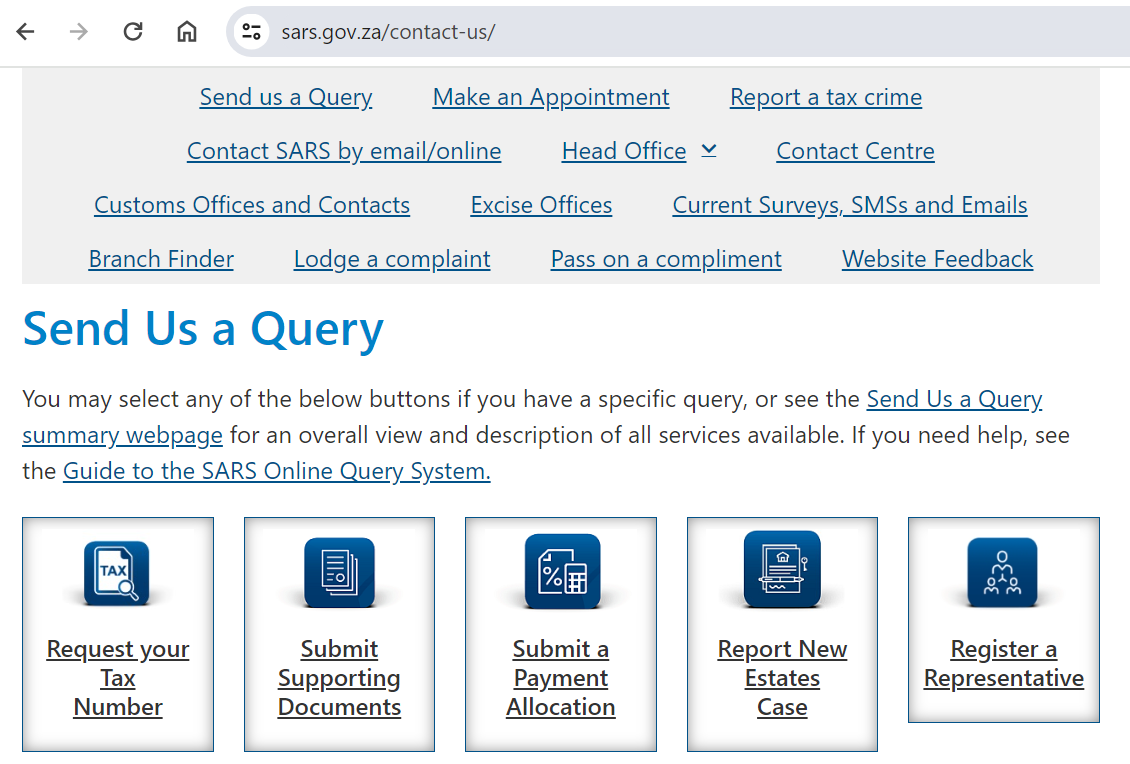Select the Register a Representative label
The height and width of the screenshot is (764, 1130).
[1004, 664]
